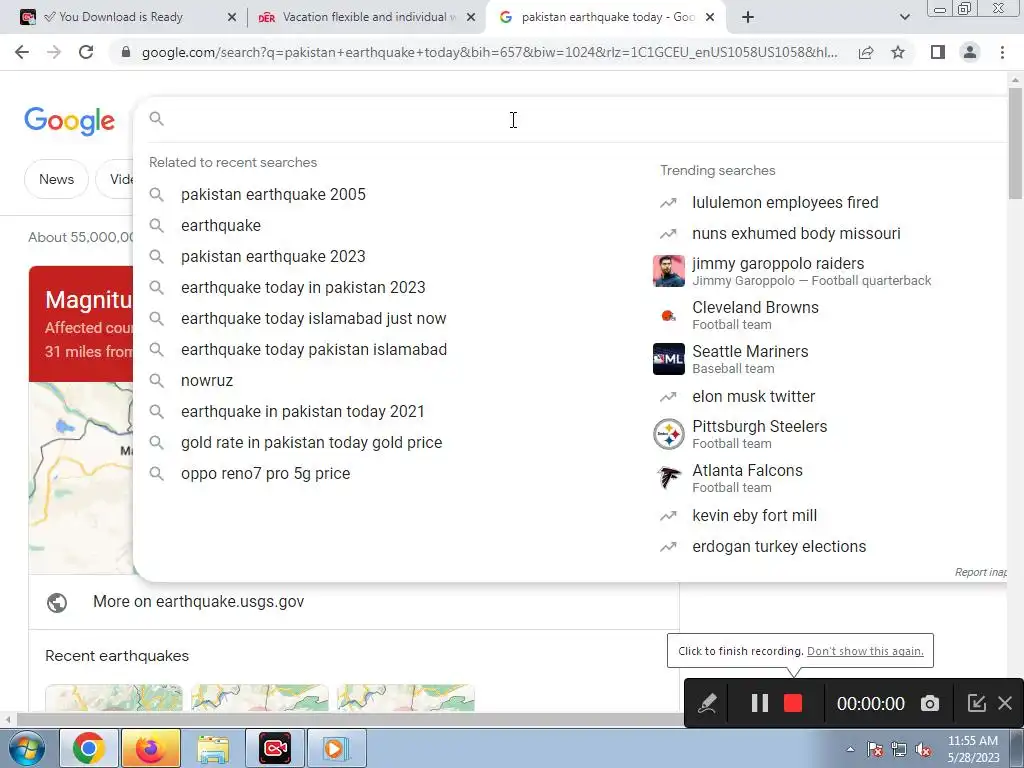Select 'earthquake today pakistan islamabad' suggestion
This screenshot has height=768, width=1024.
pos(314,349)
